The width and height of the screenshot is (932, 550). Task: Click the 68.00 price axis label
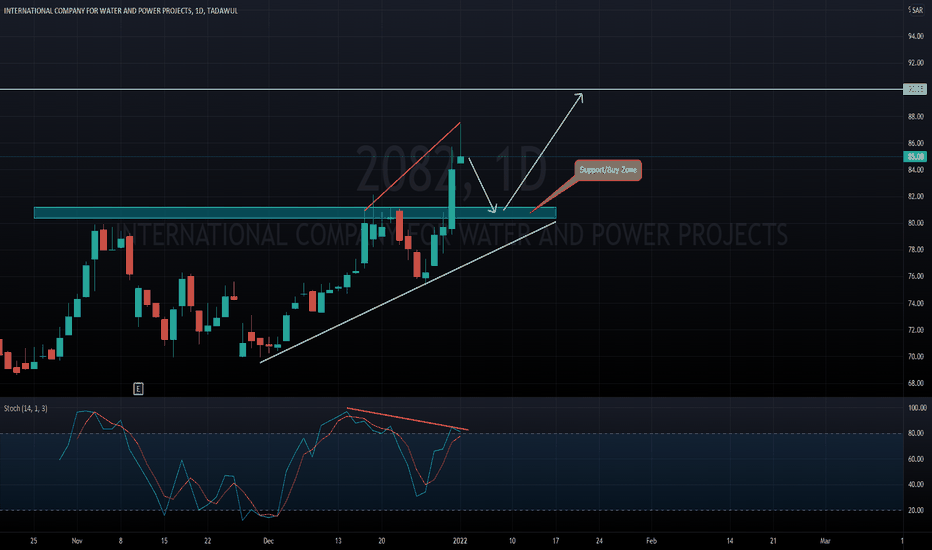[916, 384]
